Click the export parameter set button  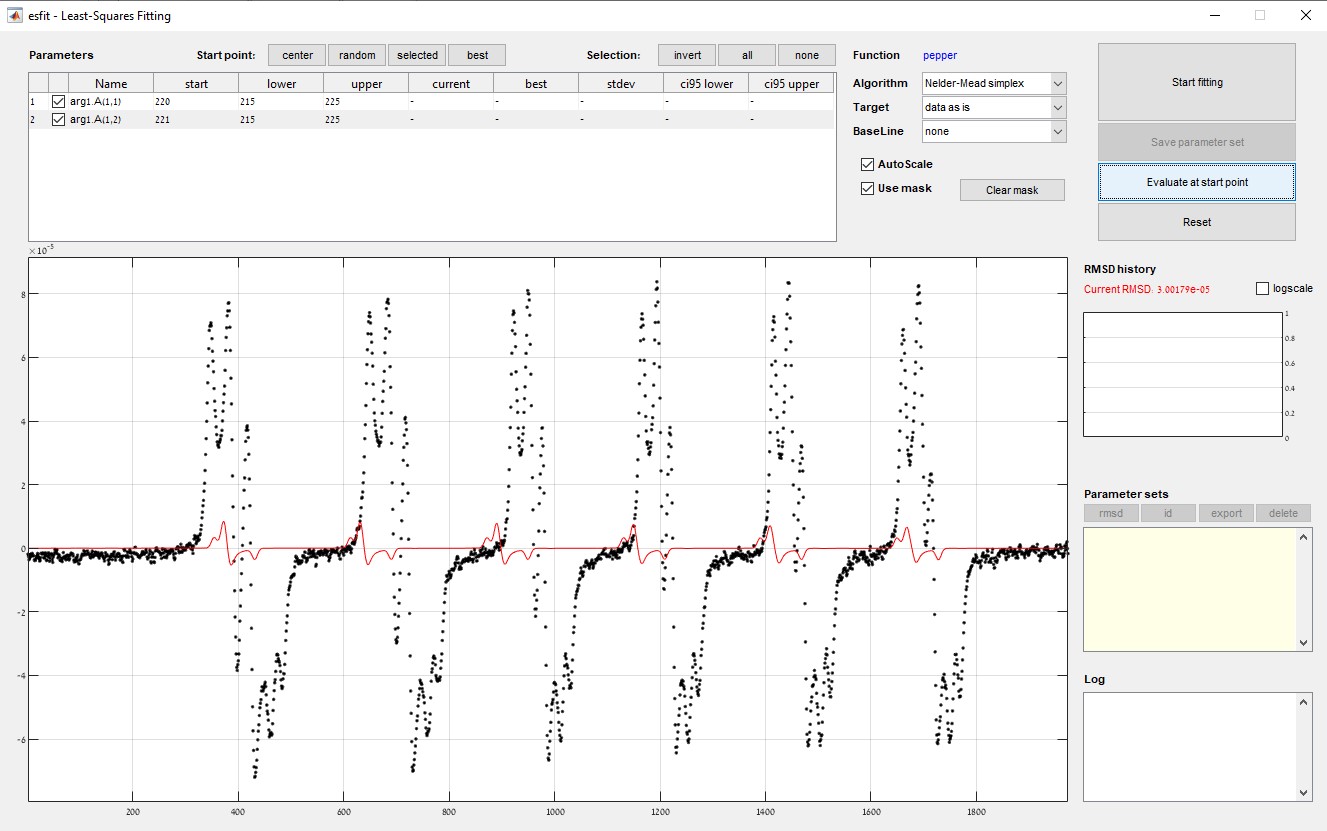pos(1226,513)
